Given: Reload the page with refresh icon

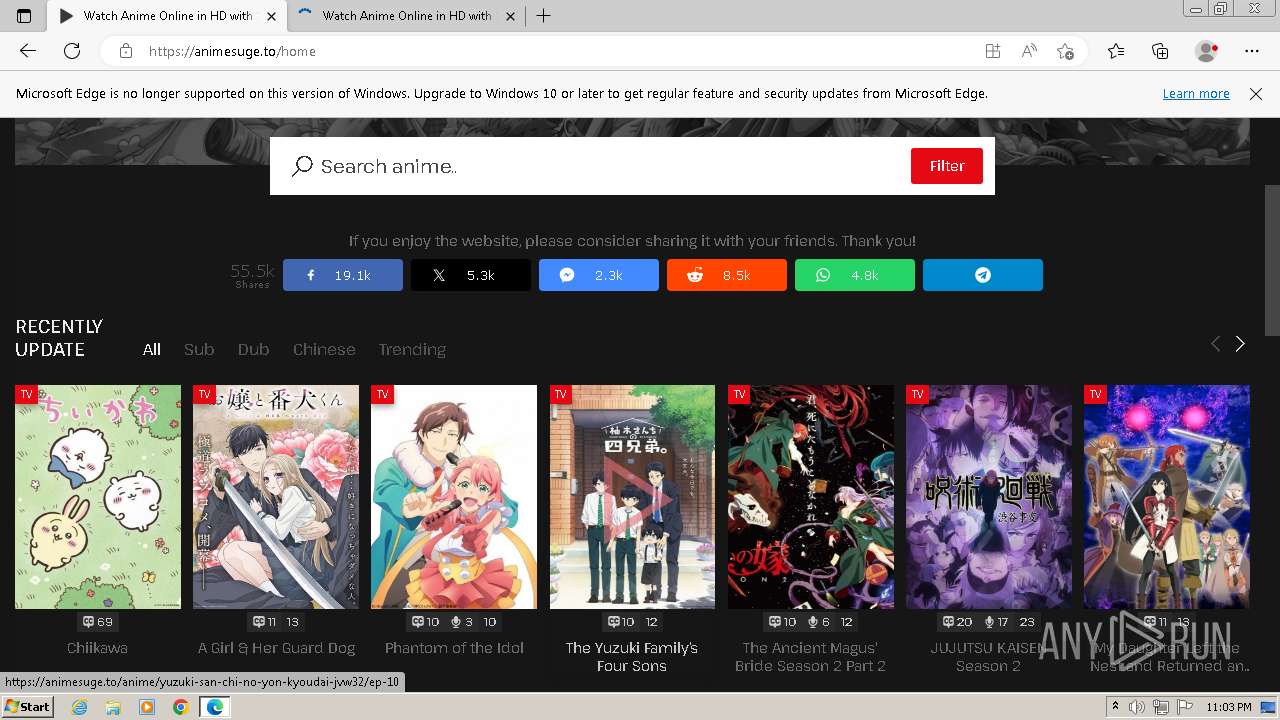Looking at the screenshot, I should click(72, 51).
